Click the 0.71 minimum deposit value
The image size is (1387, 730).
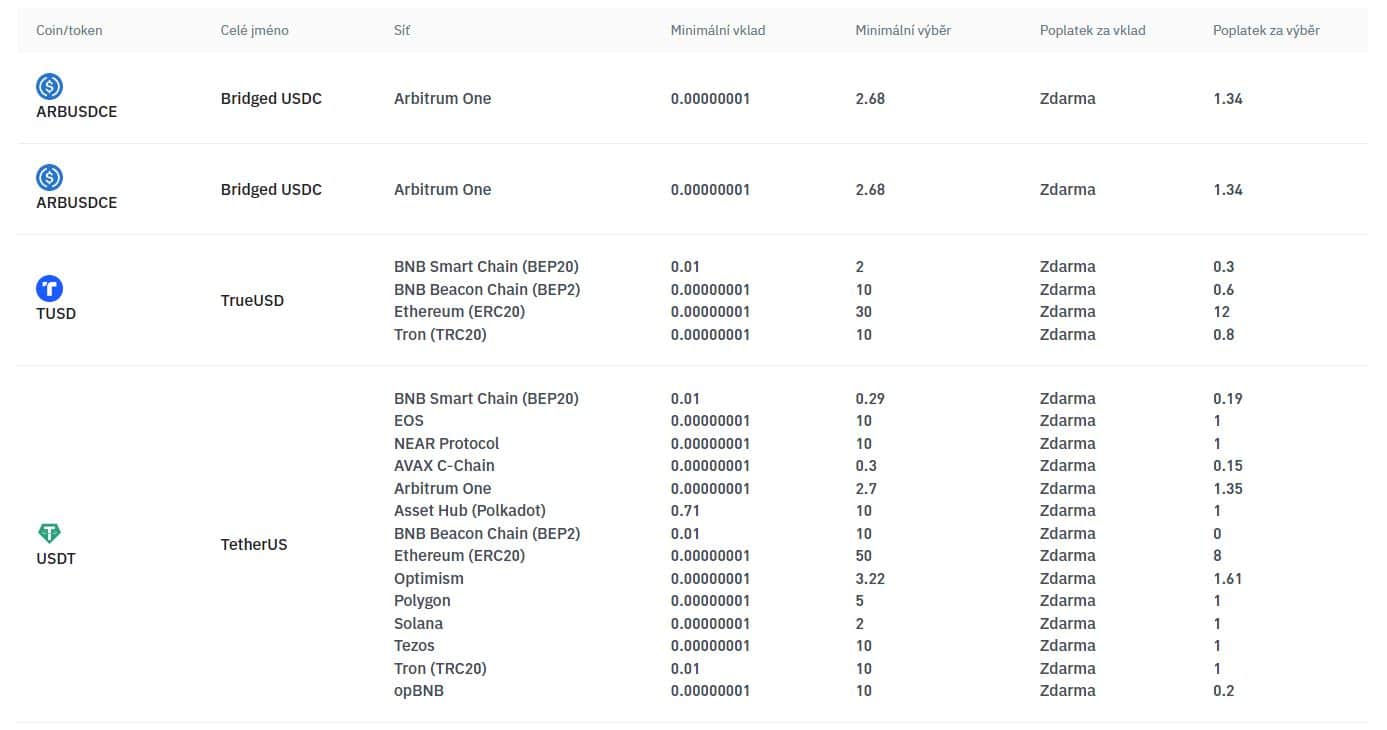pos(686,511)
